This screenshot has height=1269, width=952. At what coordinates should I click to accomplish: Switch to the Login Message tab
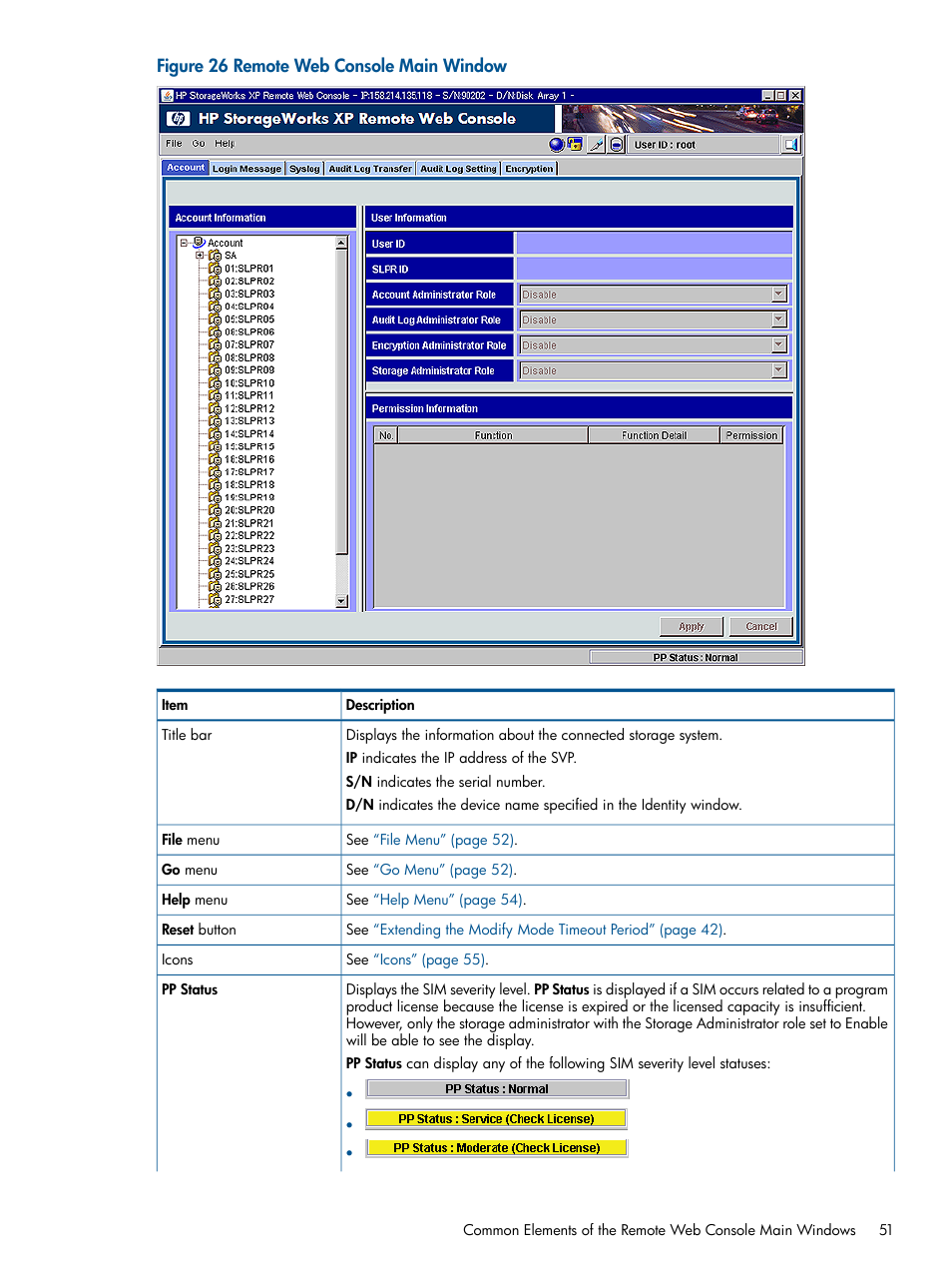pyautogui.click(x=246, y=169)
